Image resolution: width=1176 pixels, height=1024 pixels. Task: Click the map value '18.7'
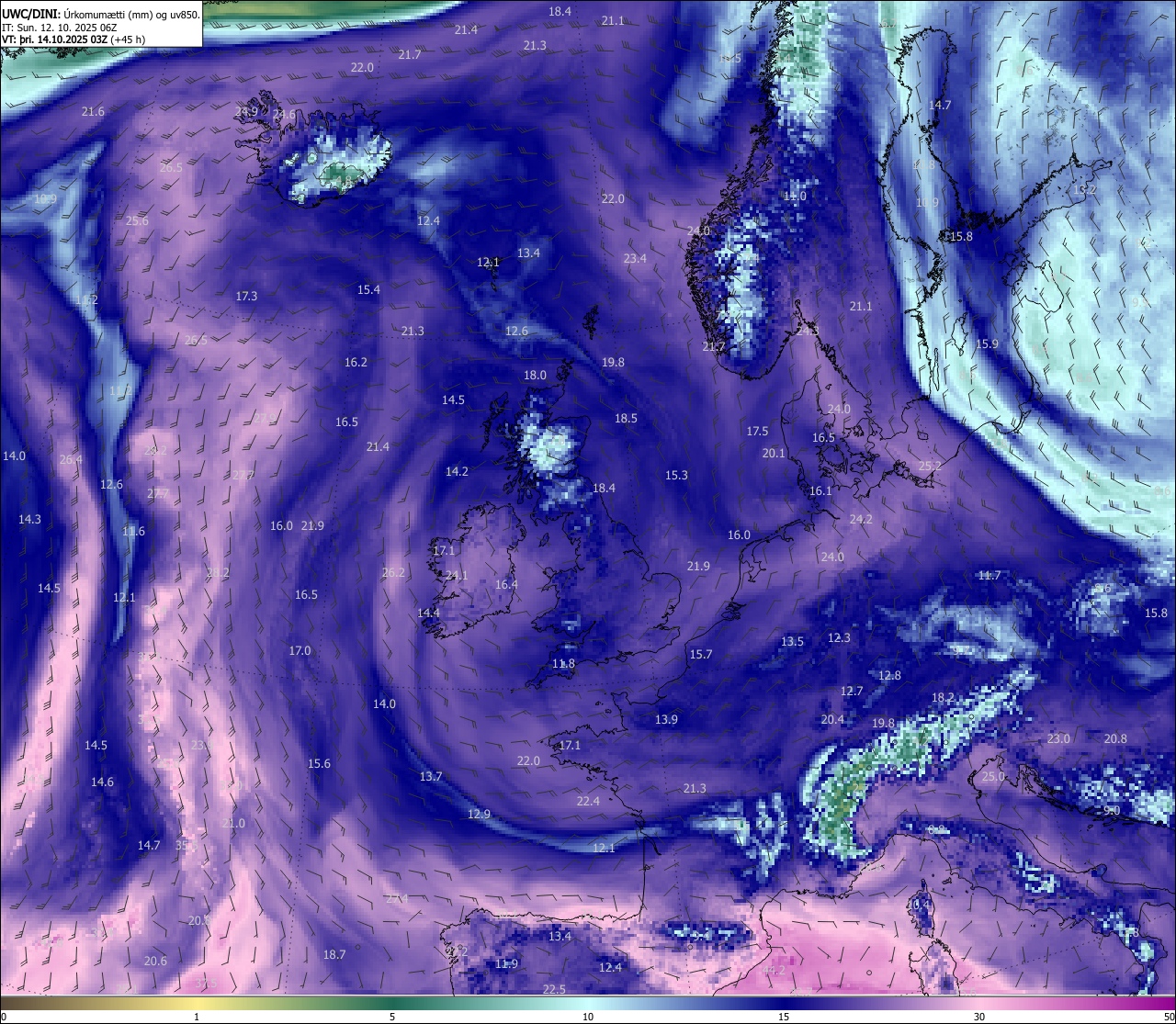pos(334,955)
